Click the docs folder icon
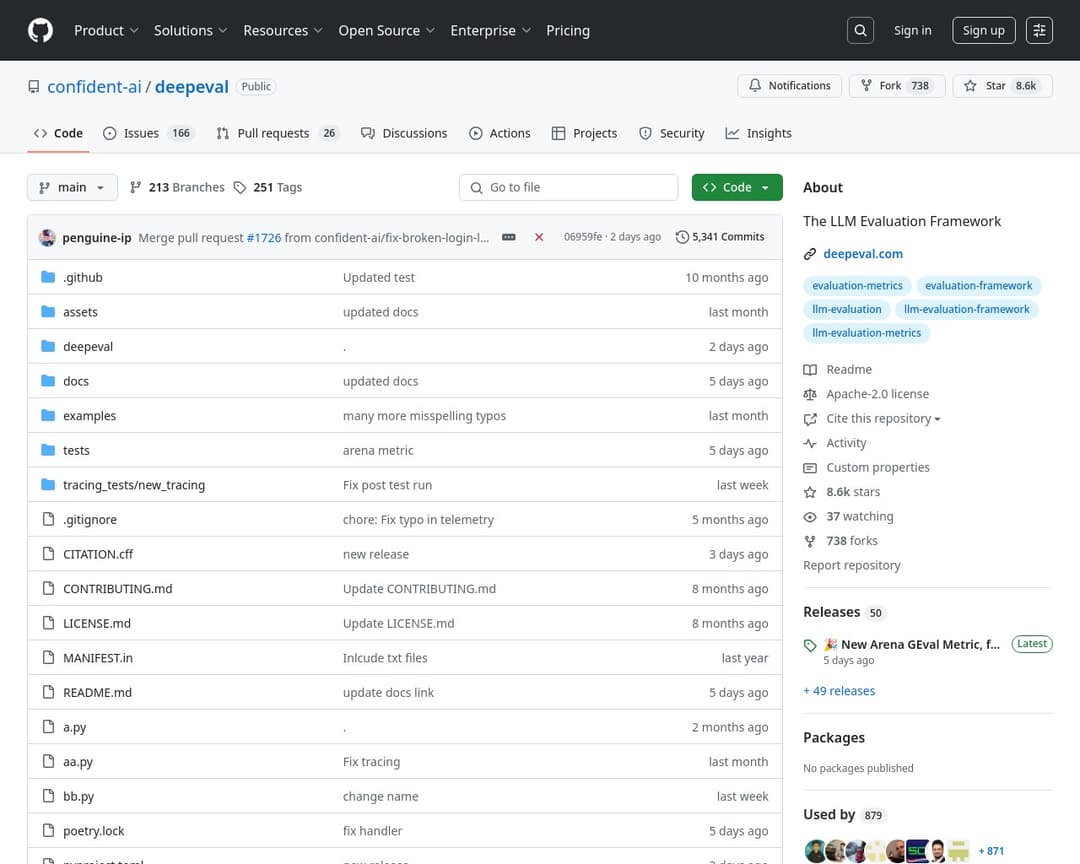The image size is (1080, 864). coord(48,380)
